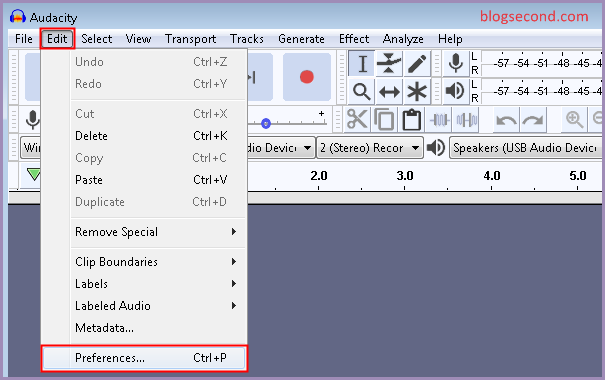The height and width of the screenshot is (380, 605).
Task: Click the speaker icon beside Speakers device
Action: [436, 148]
